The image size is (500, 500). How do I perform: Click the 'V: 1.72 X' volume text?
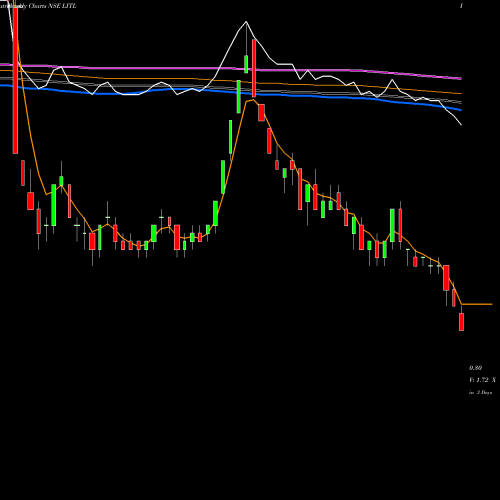[x=482, y=380]
